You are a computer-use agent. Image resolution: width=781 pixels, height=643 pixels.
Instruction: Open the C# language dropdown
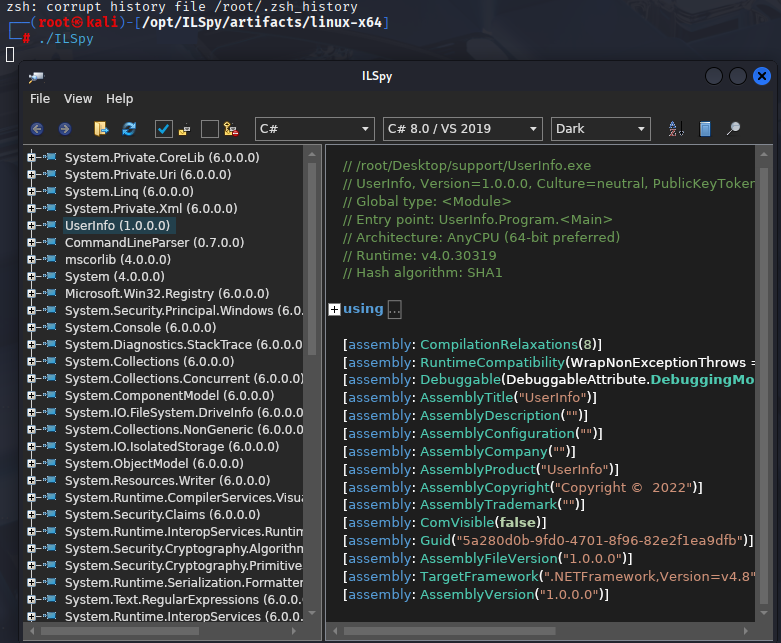tap(314, 129)
